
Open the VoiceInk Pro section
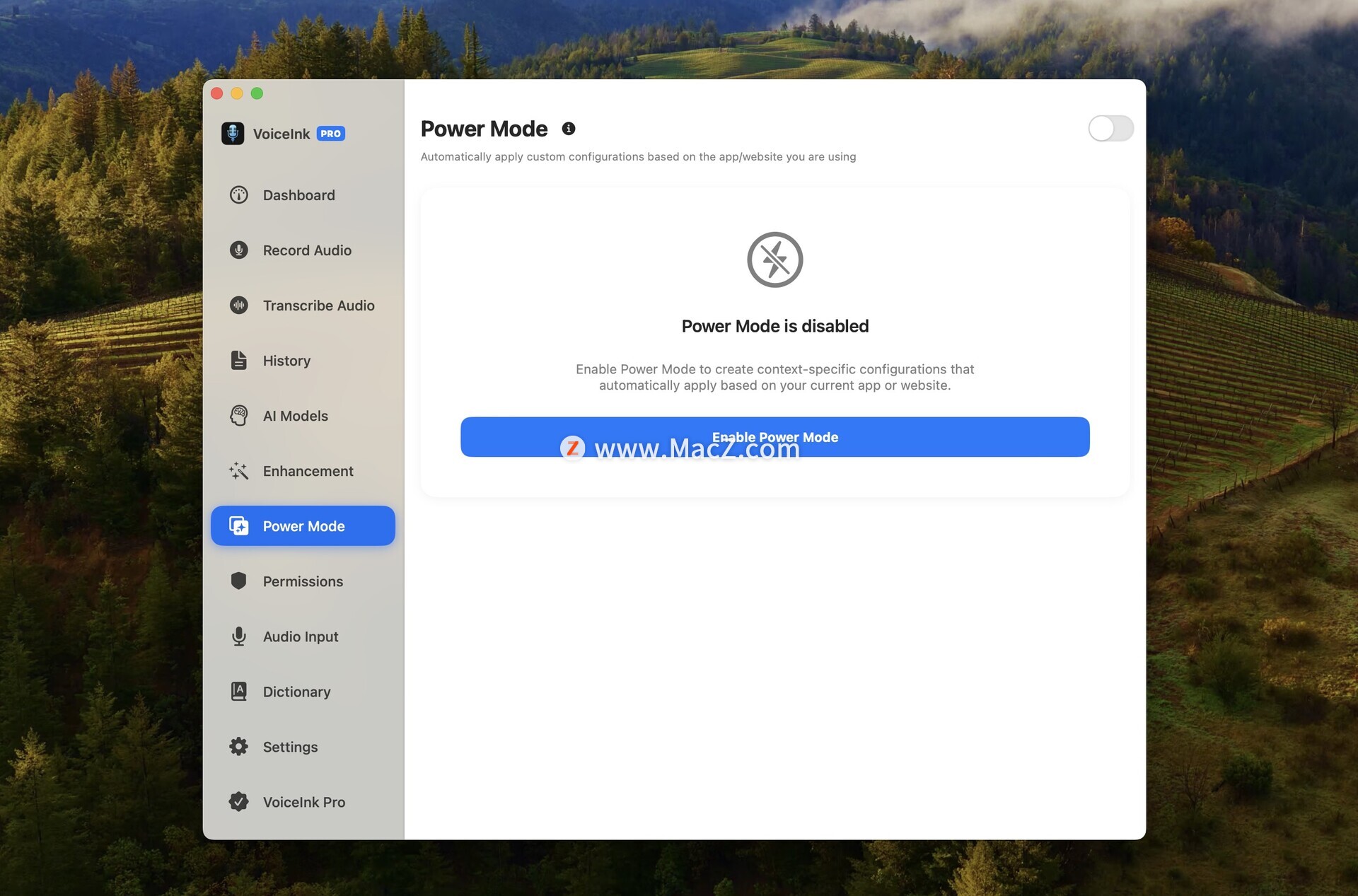[303, 802]
